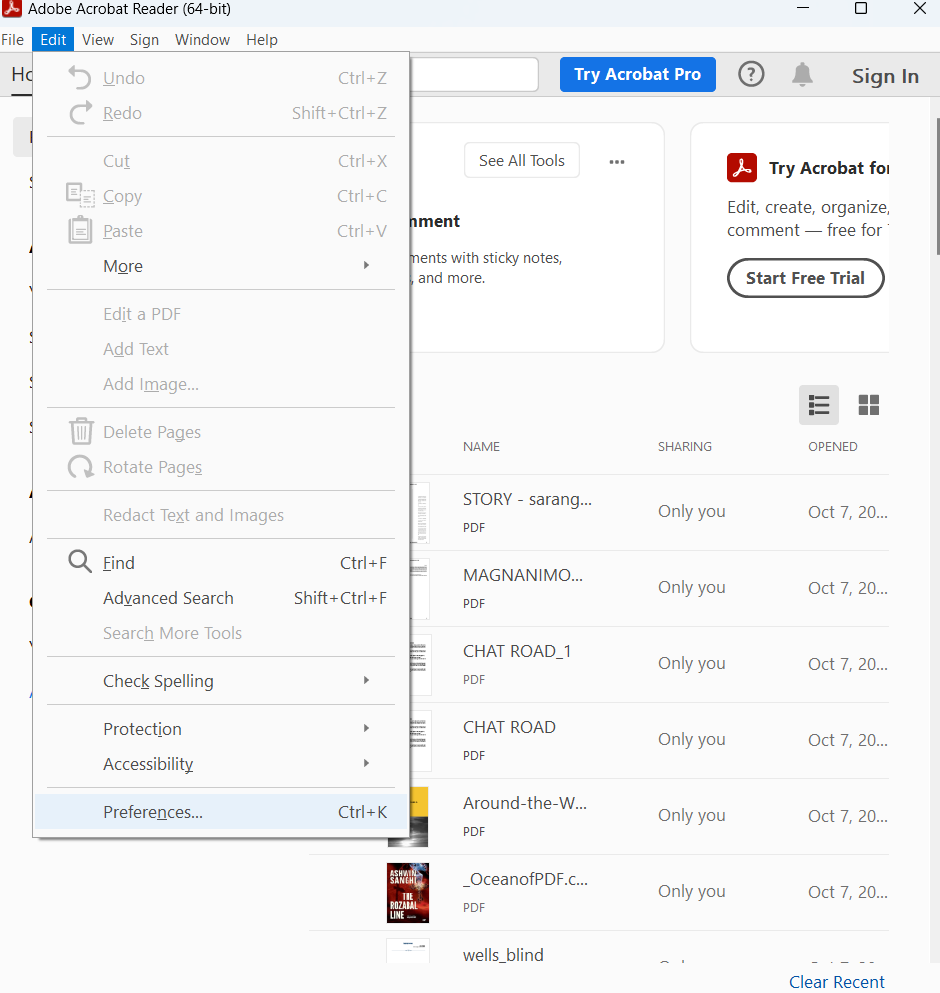Choose Preferences from Edit menu

click(220, 812)
